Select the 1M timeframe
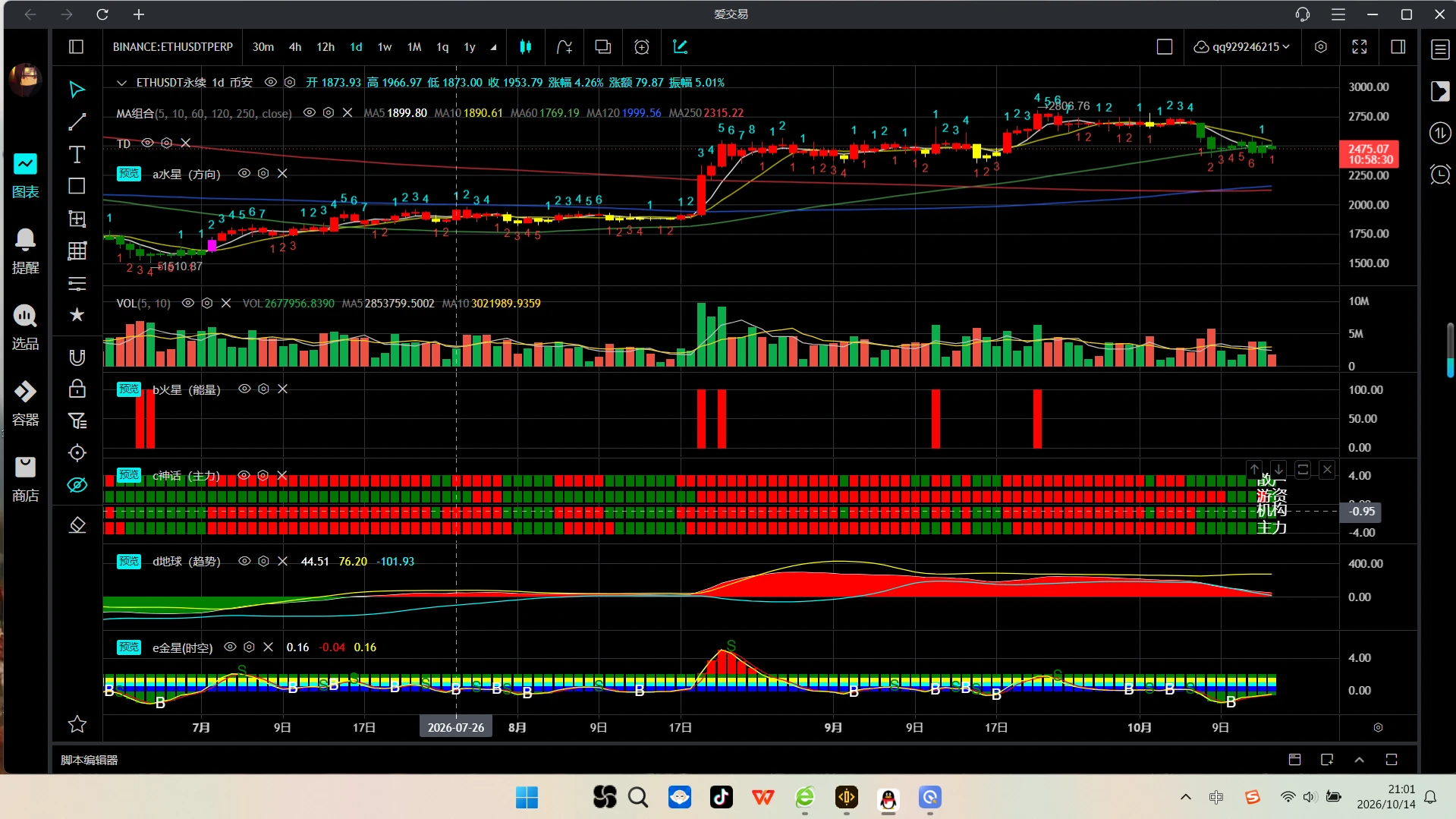1456x819 pixels. 414,47
